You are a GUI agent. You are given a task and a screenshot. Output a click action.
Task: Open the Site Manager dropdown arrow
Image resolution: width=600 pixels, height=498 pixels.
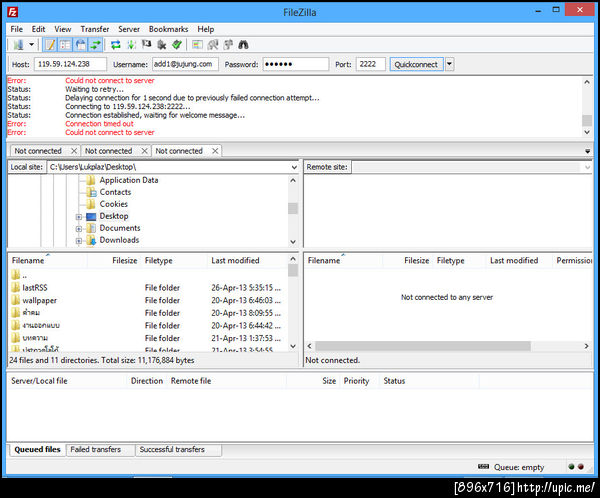coord(32,45)
